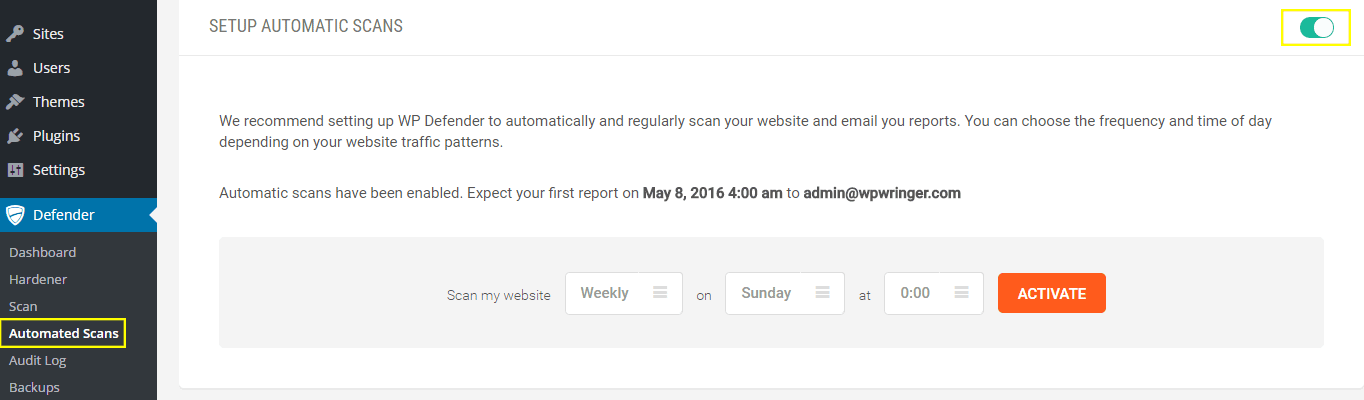Click the Sites key icon
Image resolution: width=1364 pixels, height=400 pixels.
pos(15,34)
